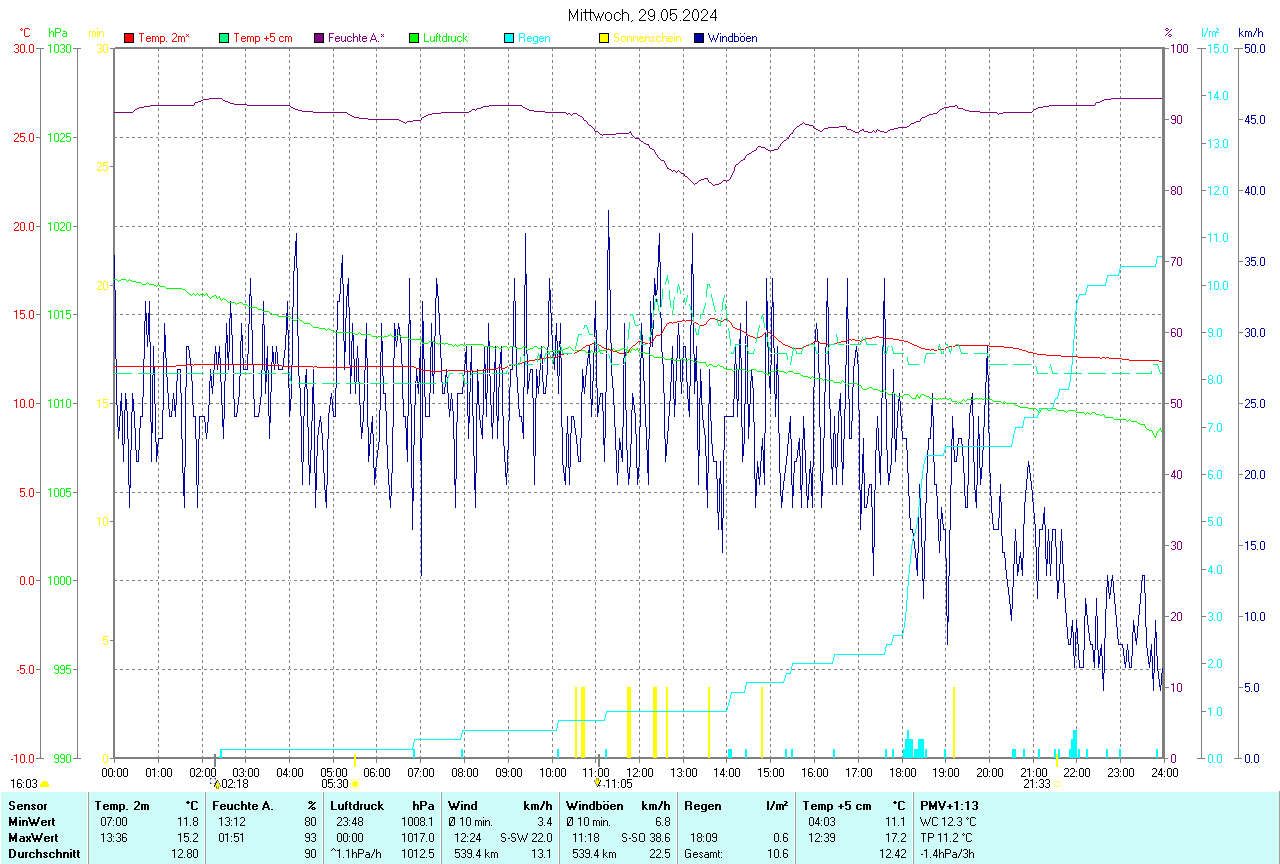The image size is (1280, 864).
Task: Click the Luftdruck column header in table
Action: pyautogui.click(x=357, y=805)
